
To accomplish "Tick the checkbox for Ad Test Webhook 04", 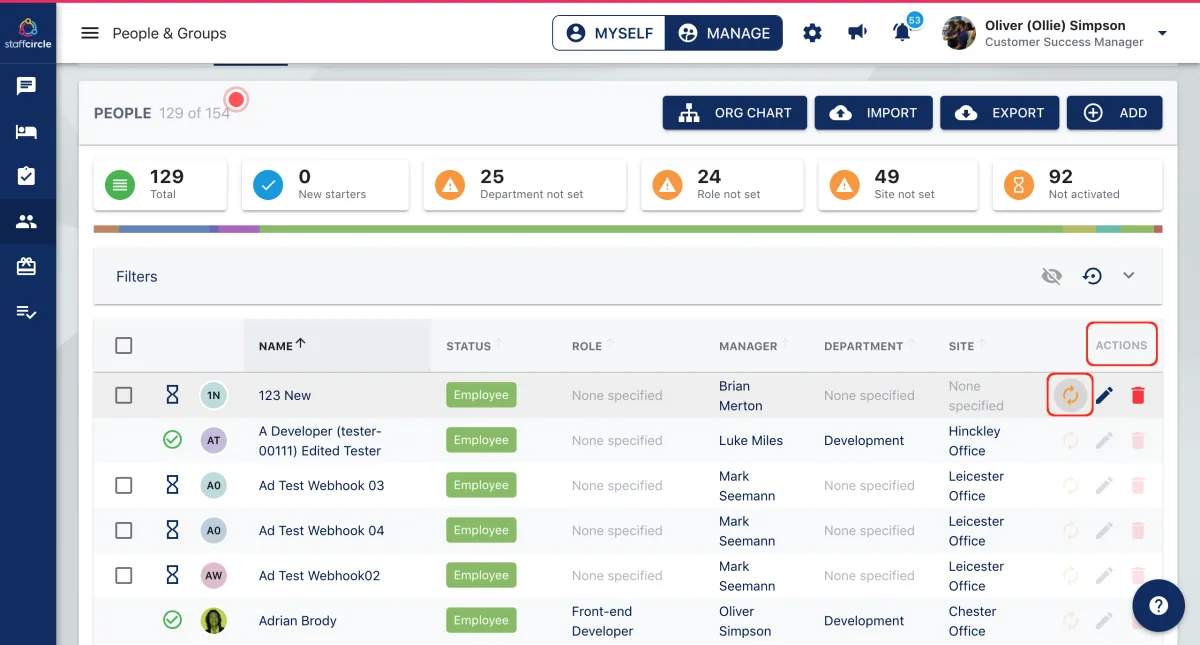I will tap(124, 531).
